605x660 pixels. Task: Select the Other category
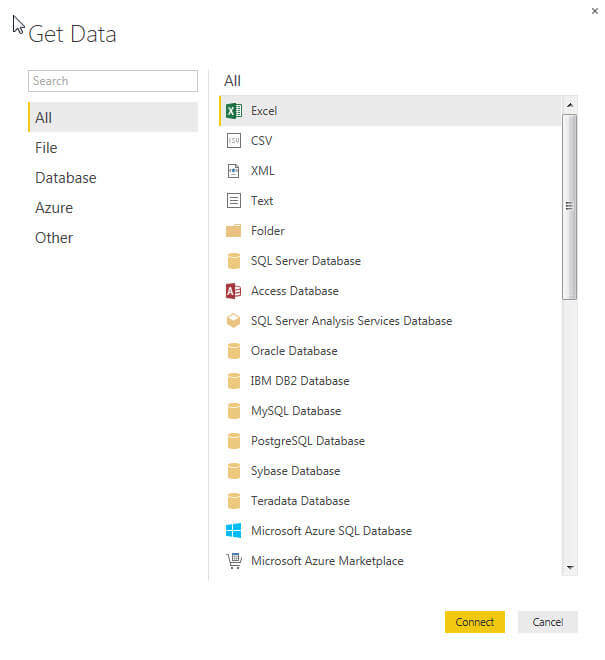click(x=54, y=238)
